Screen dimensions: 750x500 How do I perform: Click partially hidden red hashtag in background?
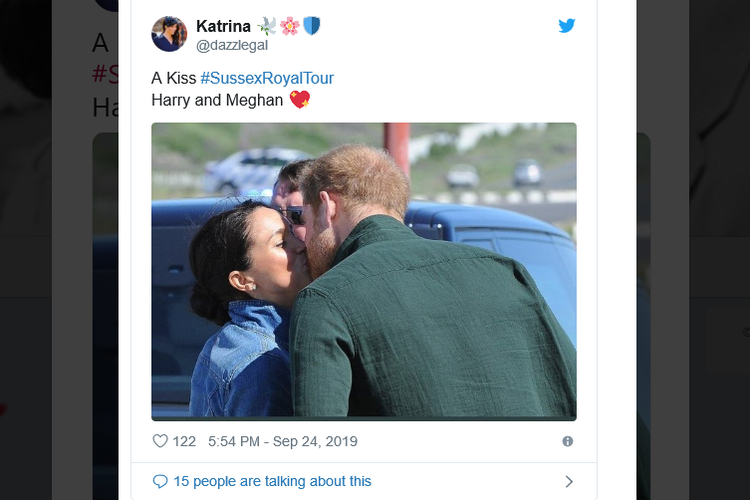104,75
